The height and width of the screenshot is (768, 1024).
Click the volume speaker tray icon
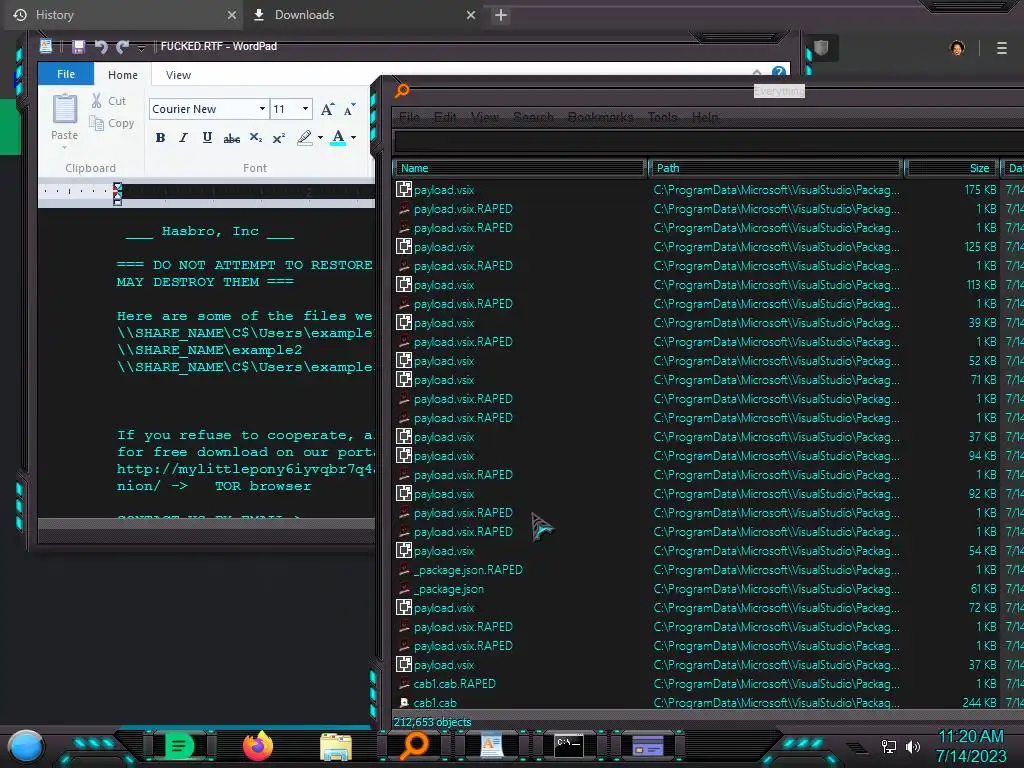913,746
